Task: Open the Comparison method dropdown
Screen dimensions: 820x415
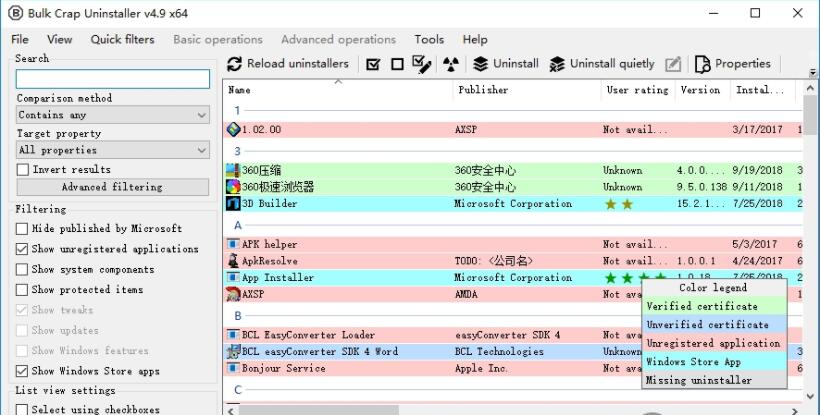Action: tap(113, 115)
